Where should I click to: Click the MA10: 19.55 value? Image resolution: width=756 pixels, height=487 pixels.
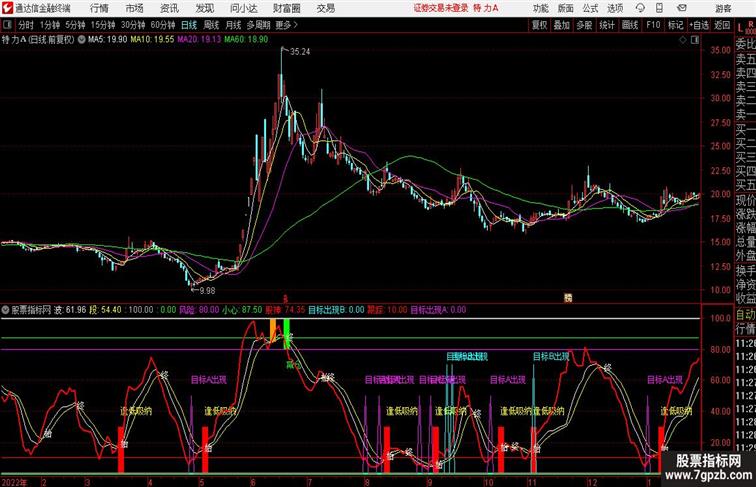[x=152, y=40]
